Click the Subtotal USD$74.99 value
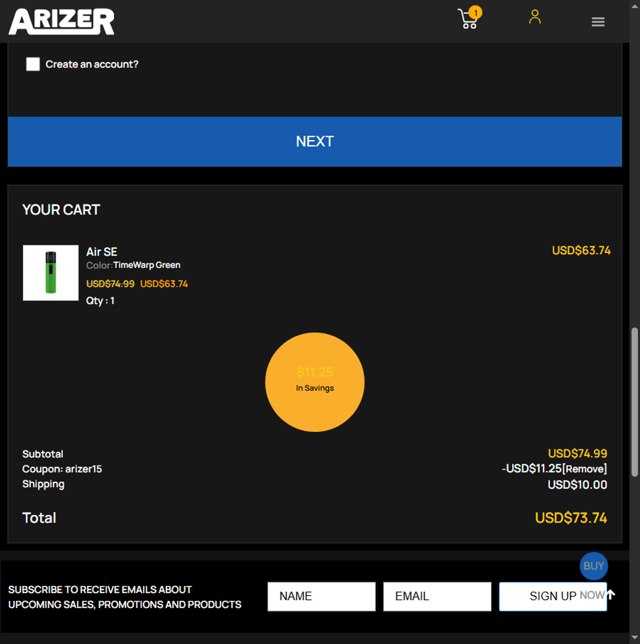Image resolution: width=640 pixels, height=644 pixels. coord(578,453)
